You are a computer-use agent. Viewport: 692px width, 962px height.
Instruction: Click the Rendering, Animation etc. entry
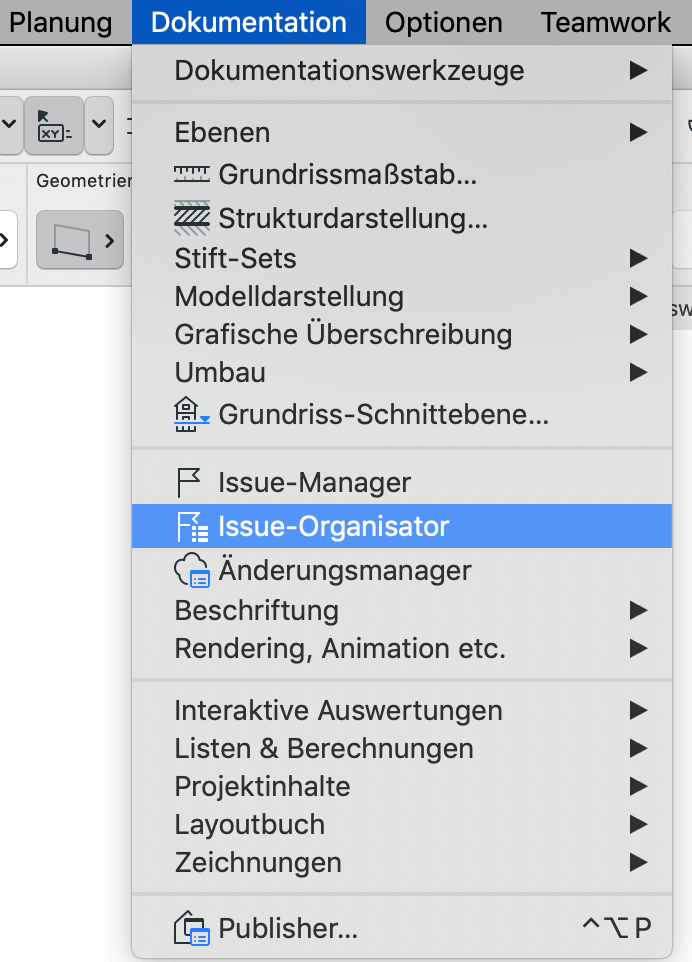(340, 648)
